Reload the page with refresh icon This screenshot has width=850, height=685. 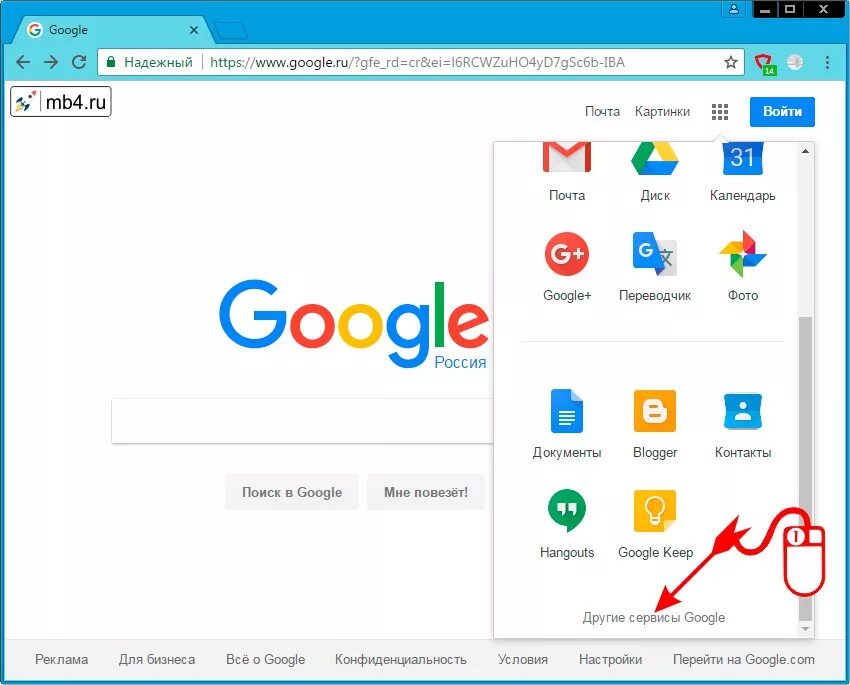79,62
